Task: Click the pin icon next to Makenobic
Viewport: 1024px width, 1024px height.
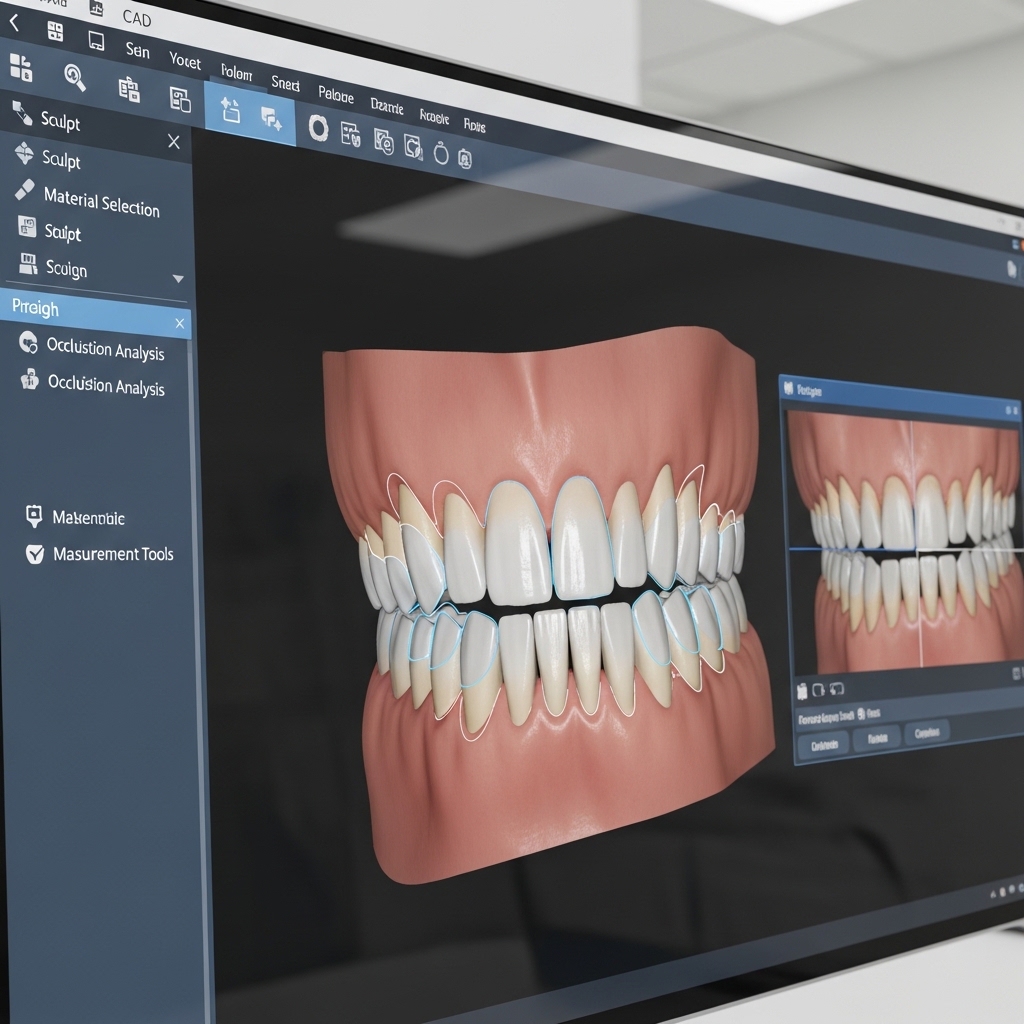Action: [x=34, y=516]
